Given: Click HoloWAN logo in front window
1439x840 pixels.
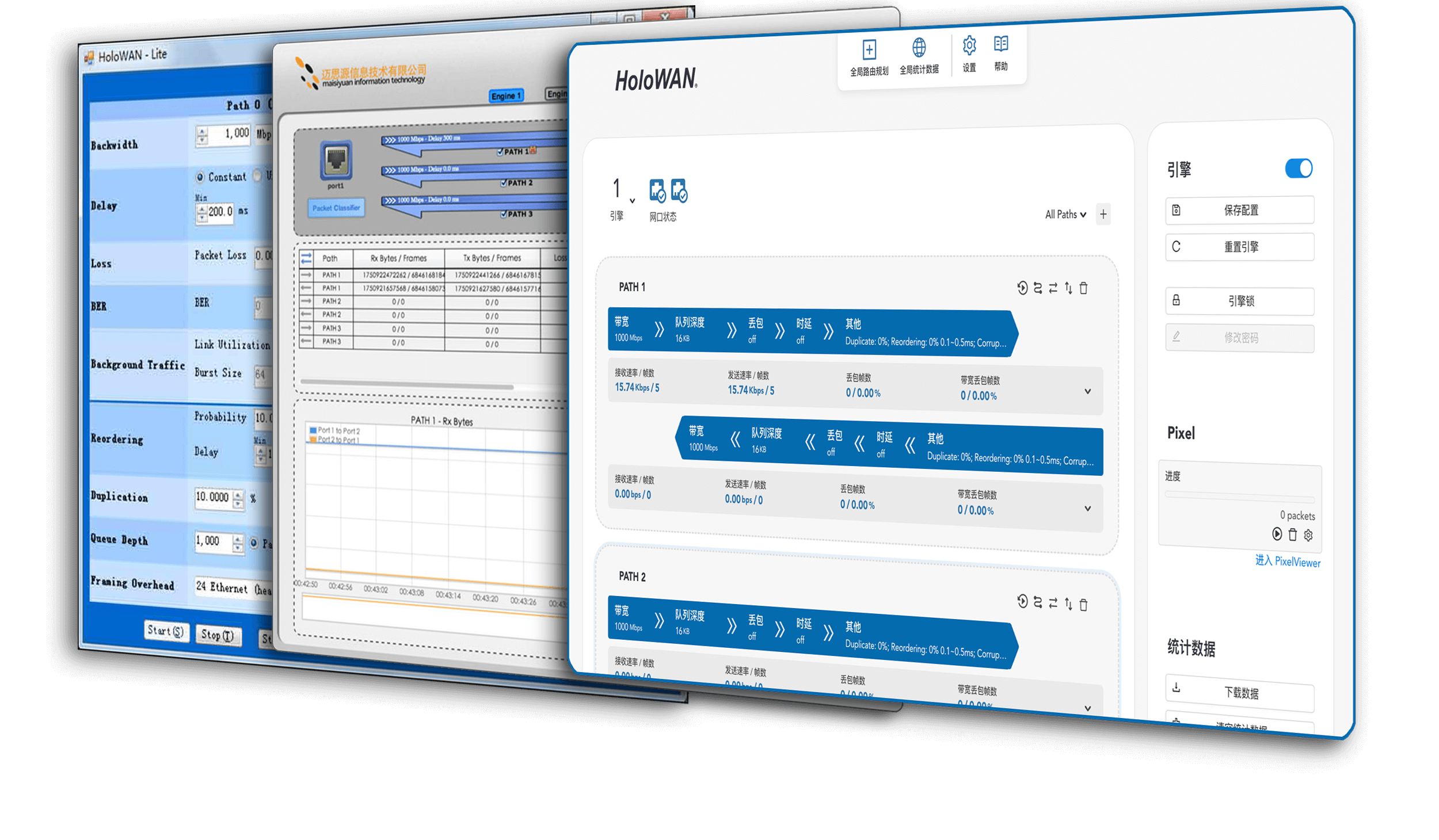Looking at the screenshot, I should 656,80.
